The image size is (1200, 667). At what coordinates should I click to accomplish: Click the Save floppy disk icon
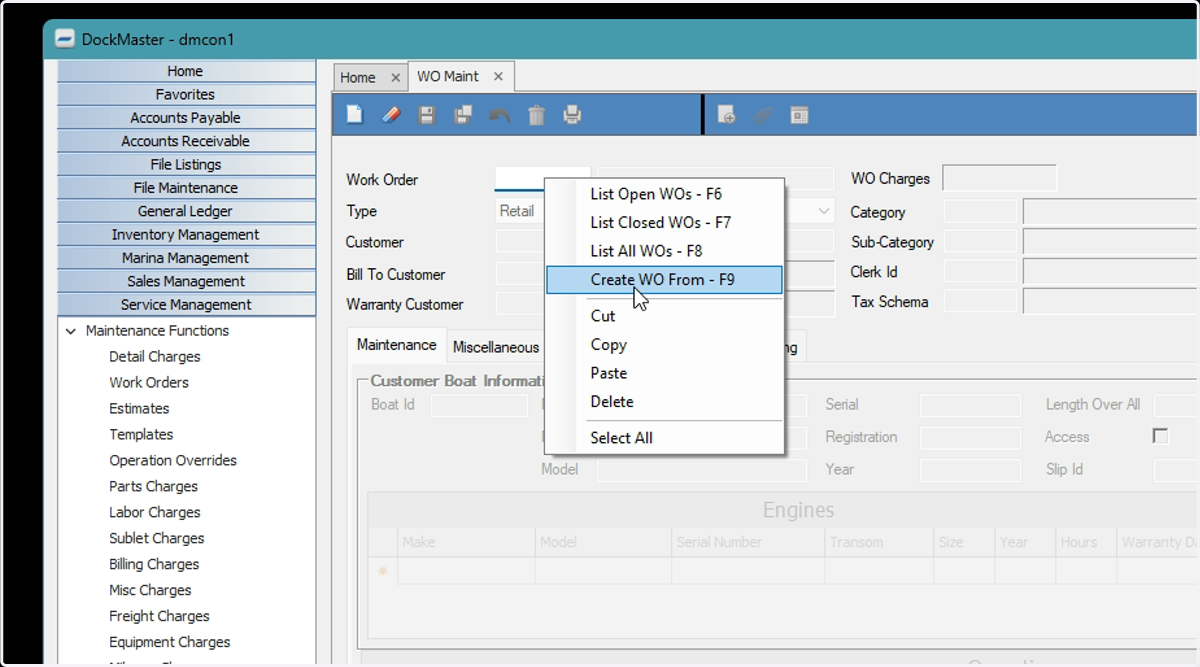pyautogui.click(x=427, y=115)
